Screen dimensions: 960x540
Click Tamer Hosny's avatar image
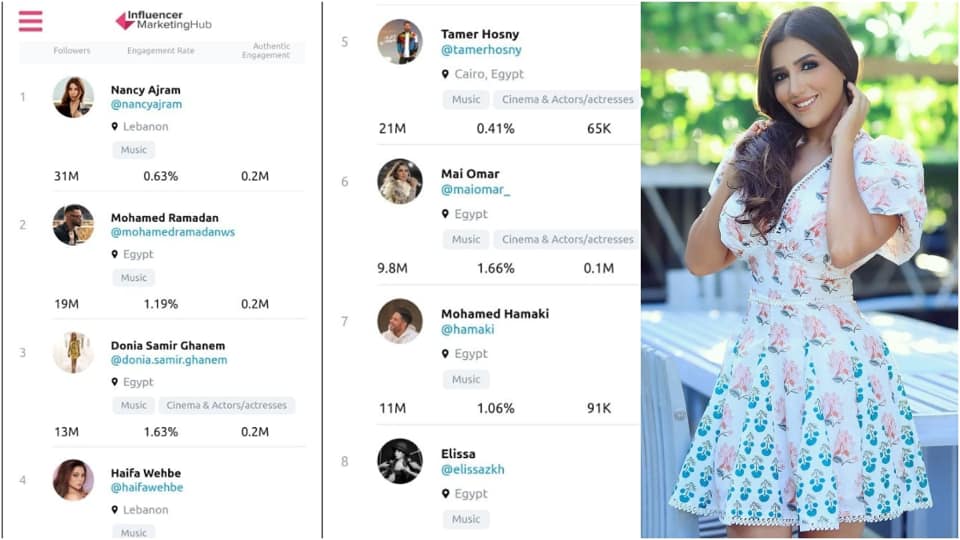pos(400,42)
